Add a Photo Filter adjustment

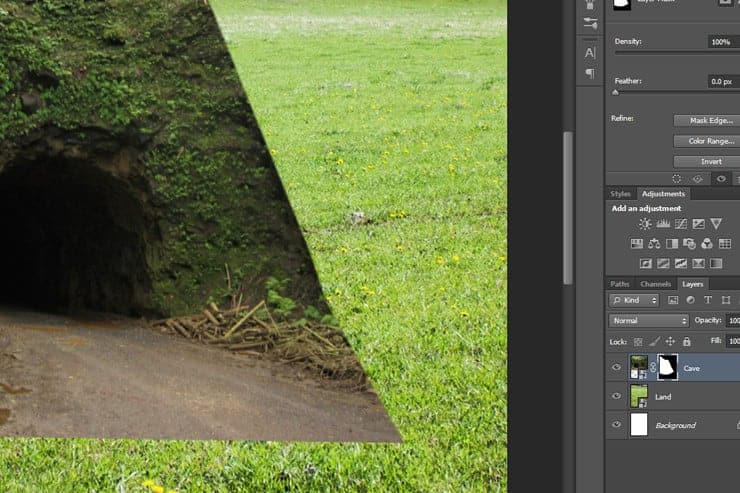(689, 243)
